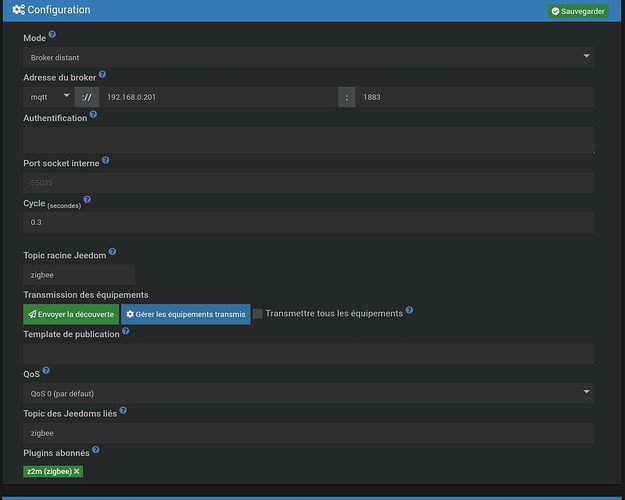Click the Port socket interne field

pyautogui.click(x=309, y=183)
